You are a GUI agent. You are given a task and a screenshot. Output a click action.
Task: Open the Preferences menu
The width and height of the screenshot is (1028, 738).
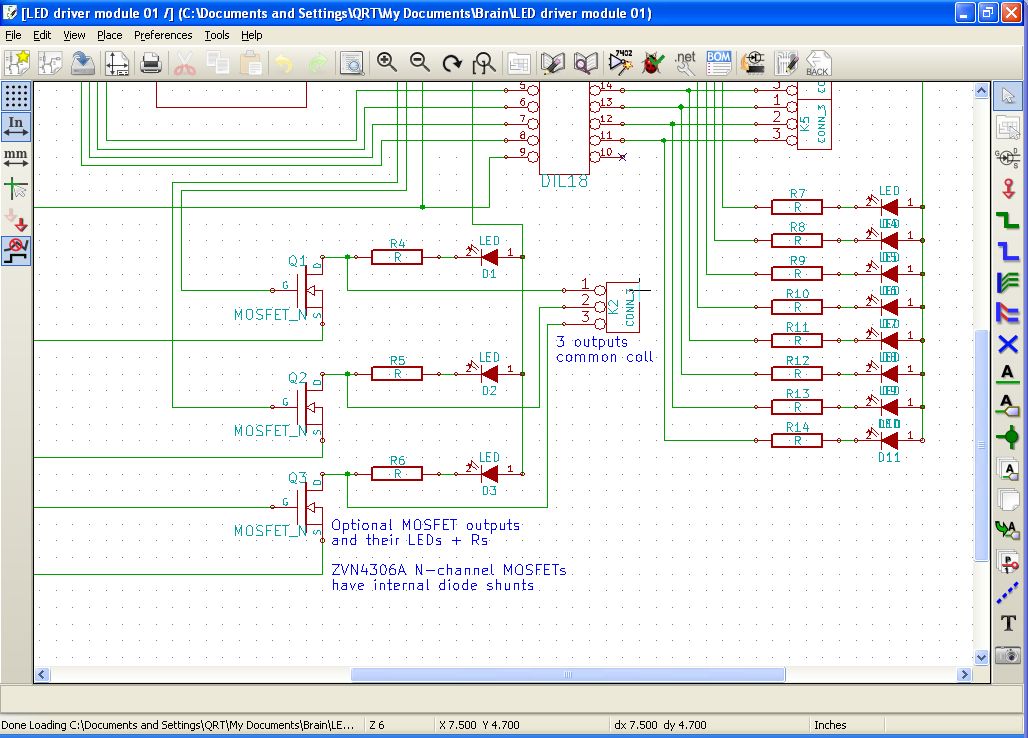coord(163,35)
